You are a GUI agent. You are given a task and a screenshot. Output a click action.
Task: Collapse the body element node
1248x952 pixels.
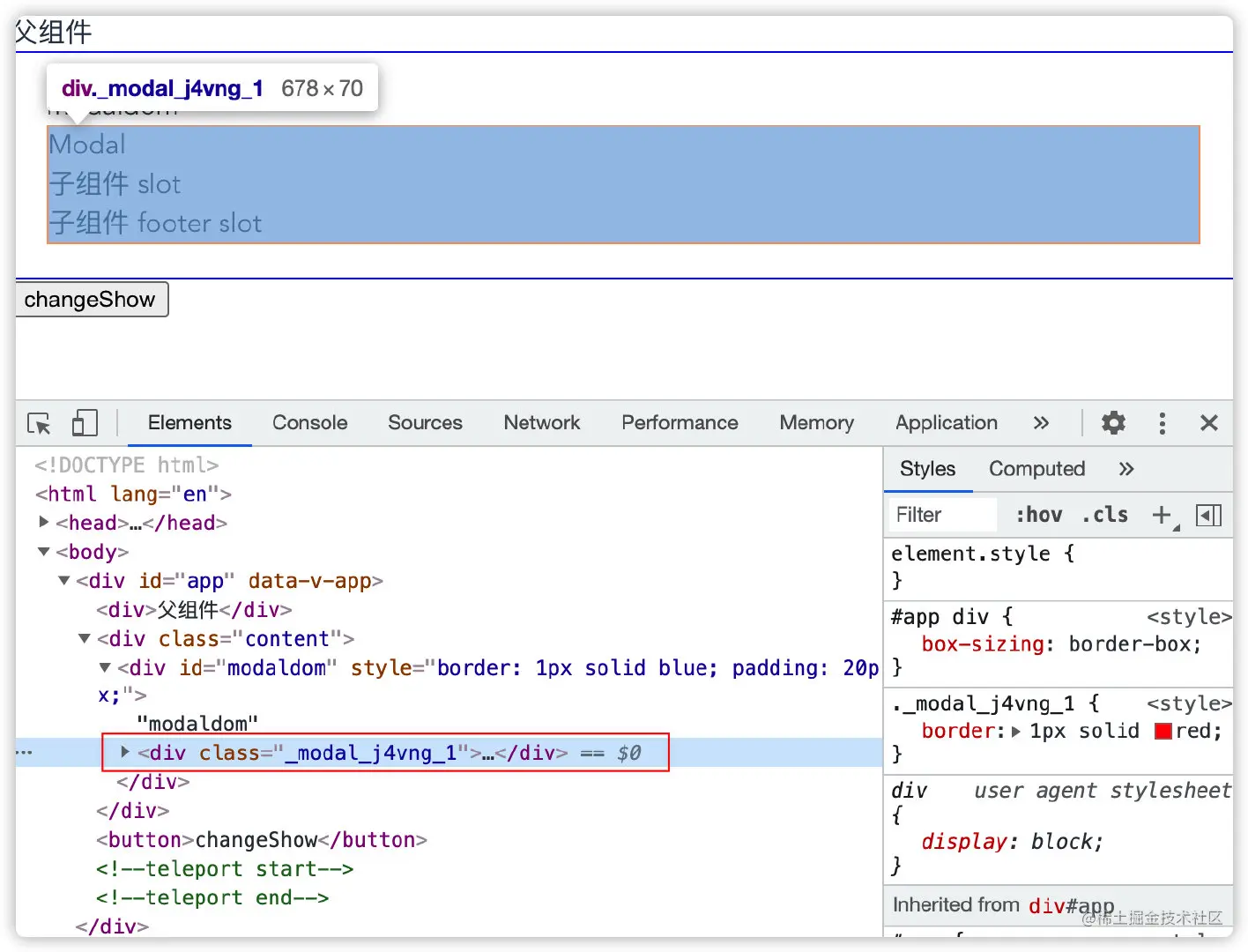coord(44,552)
